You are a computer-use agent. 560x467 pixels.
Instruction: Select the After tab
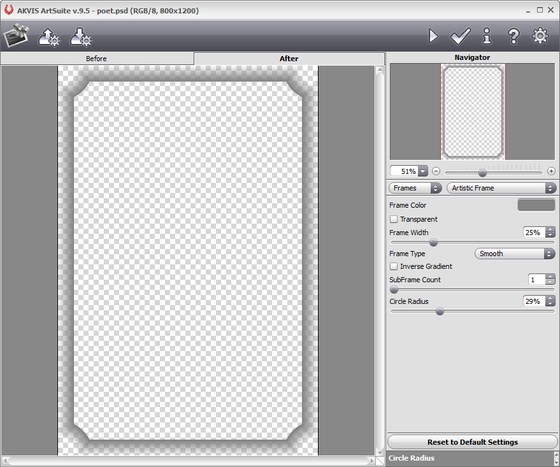[289, 59]
